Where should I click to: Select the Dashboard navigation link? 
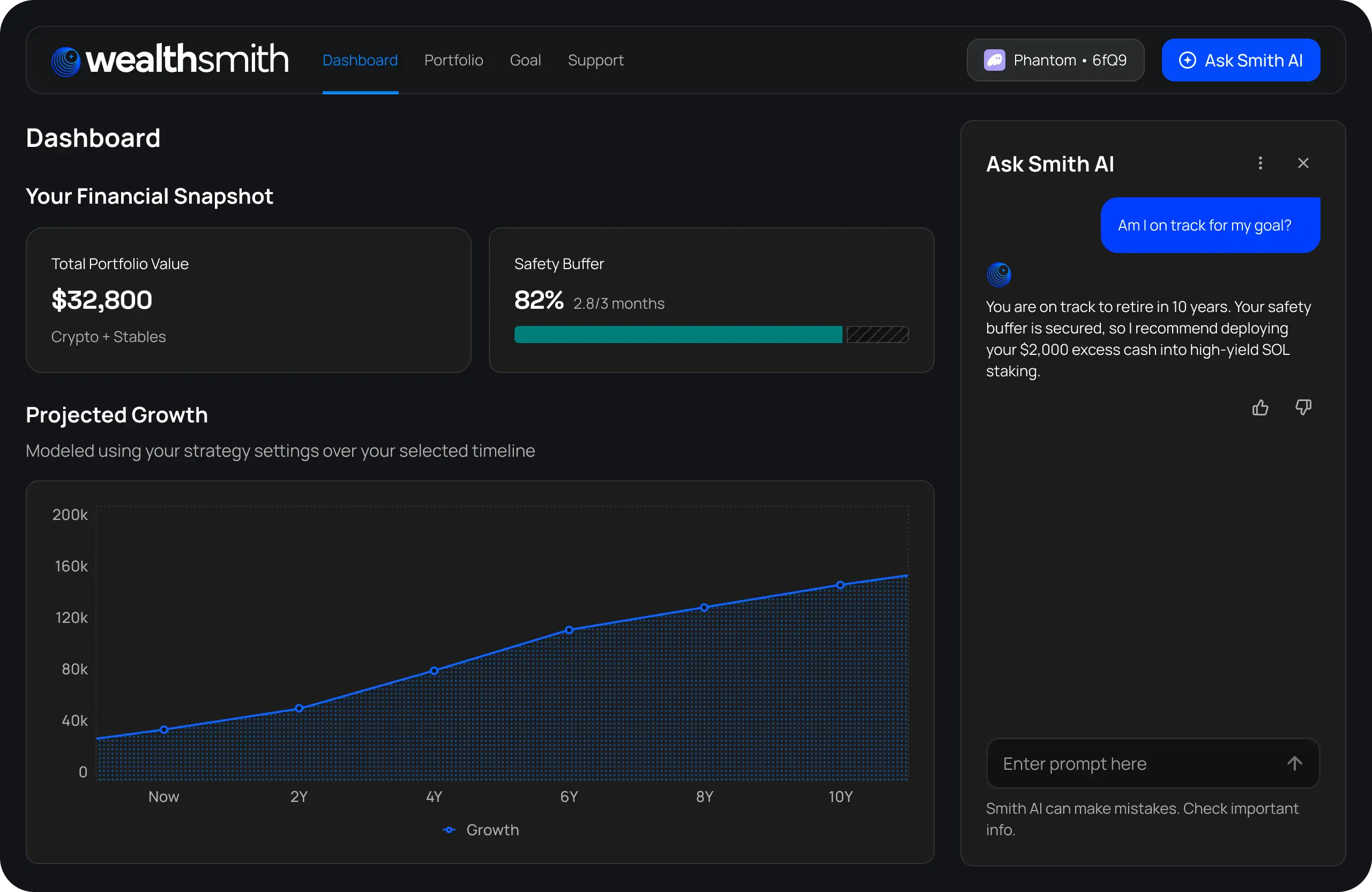click(360, 60)
